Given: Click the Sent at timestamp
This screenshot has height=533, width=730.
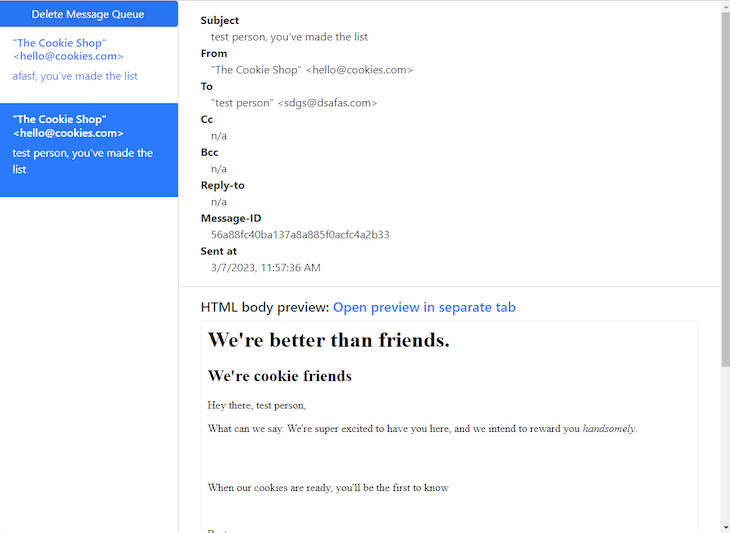Looking at the screenshot, I should pyautogui.click(x=265, y=268).
